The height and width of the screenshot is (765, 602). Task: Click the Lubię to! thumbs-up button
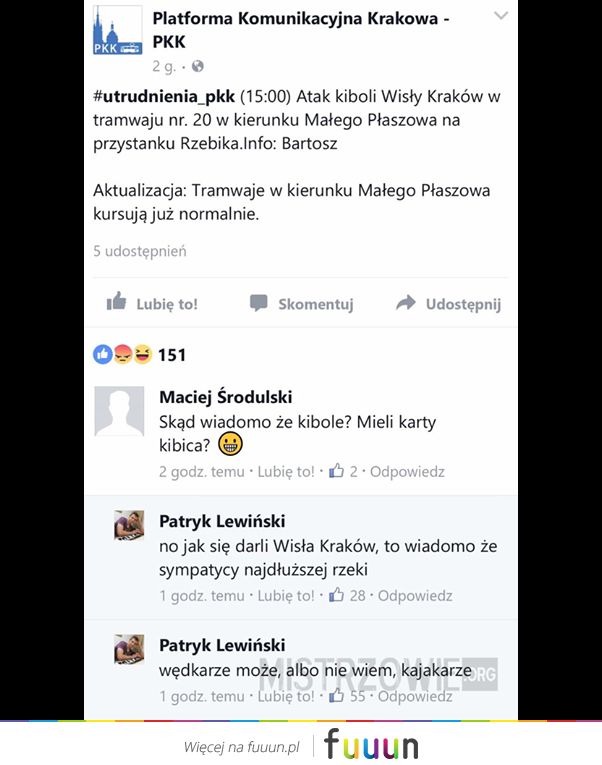point(152,303)
